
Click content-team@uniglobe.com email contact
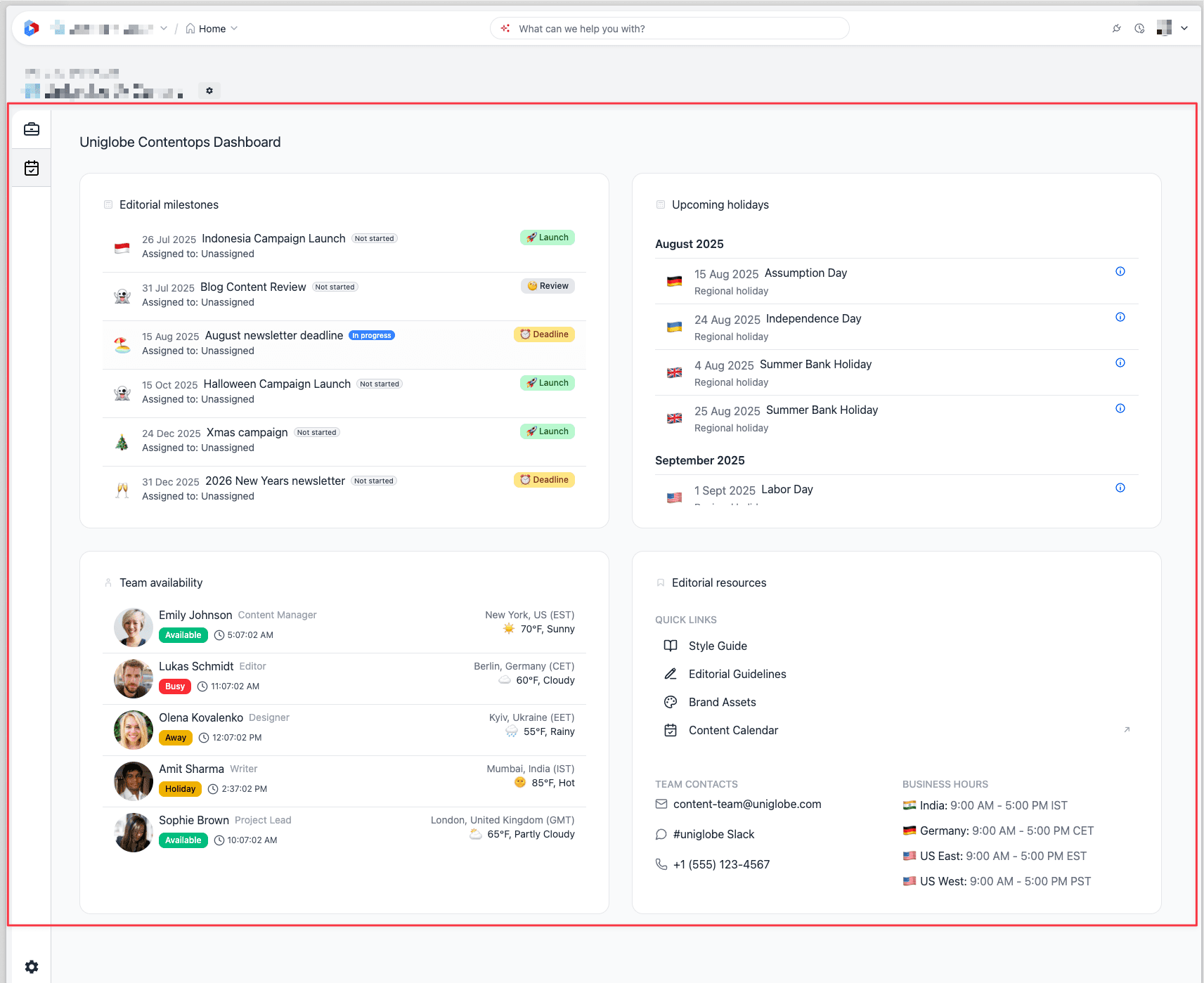(x=746, y=804)
